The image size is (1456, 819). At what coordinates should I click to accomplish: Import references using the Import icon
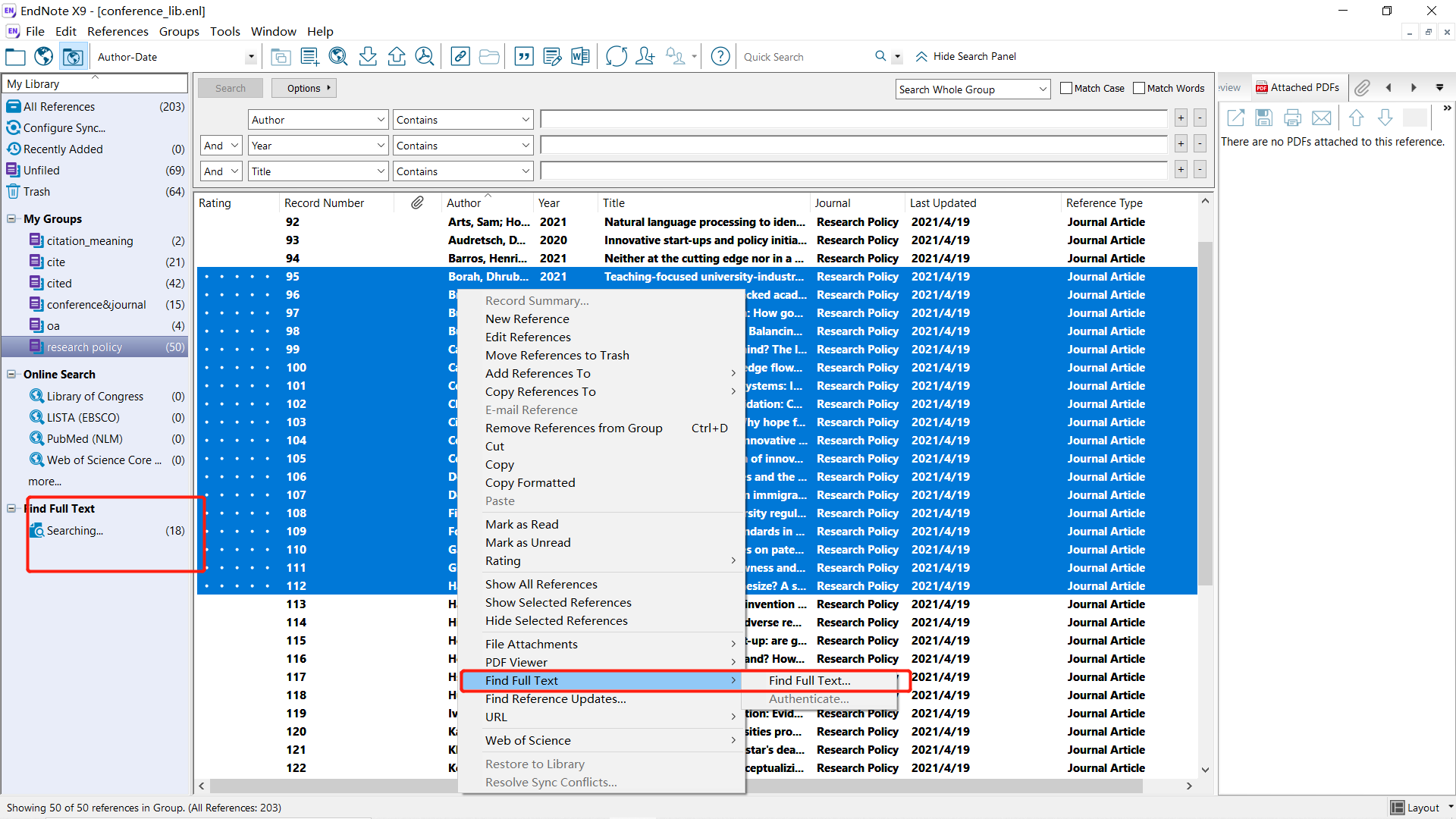[x=367, y=56]
